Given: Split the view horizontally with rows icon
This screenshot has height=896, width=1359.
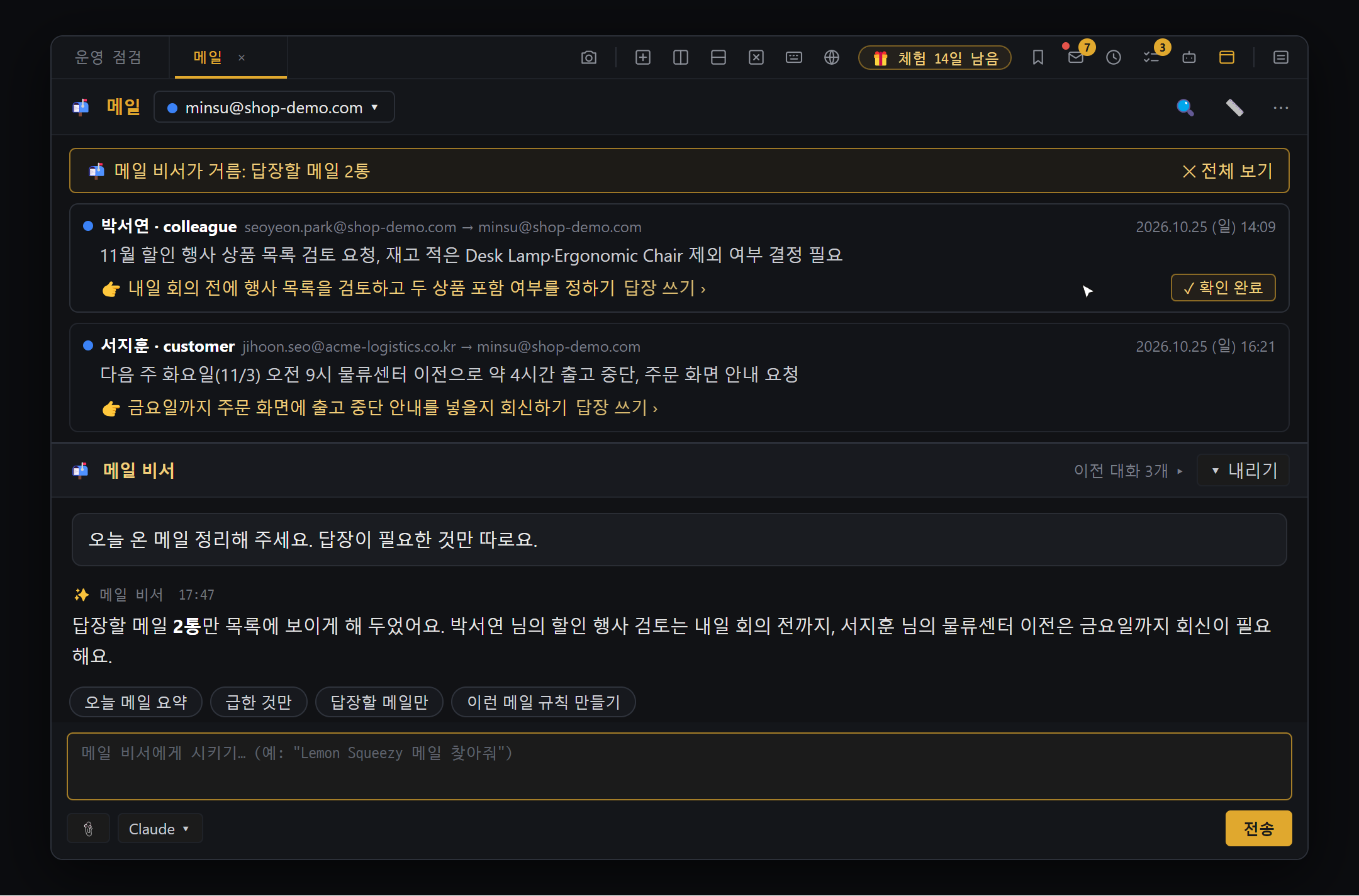Looking at the screenshot, I should coord(719,57).
